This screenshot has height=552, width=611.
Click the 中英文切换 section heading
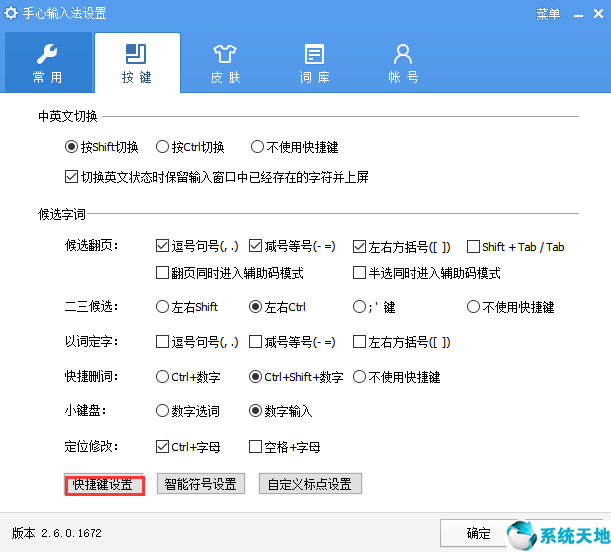67,116
